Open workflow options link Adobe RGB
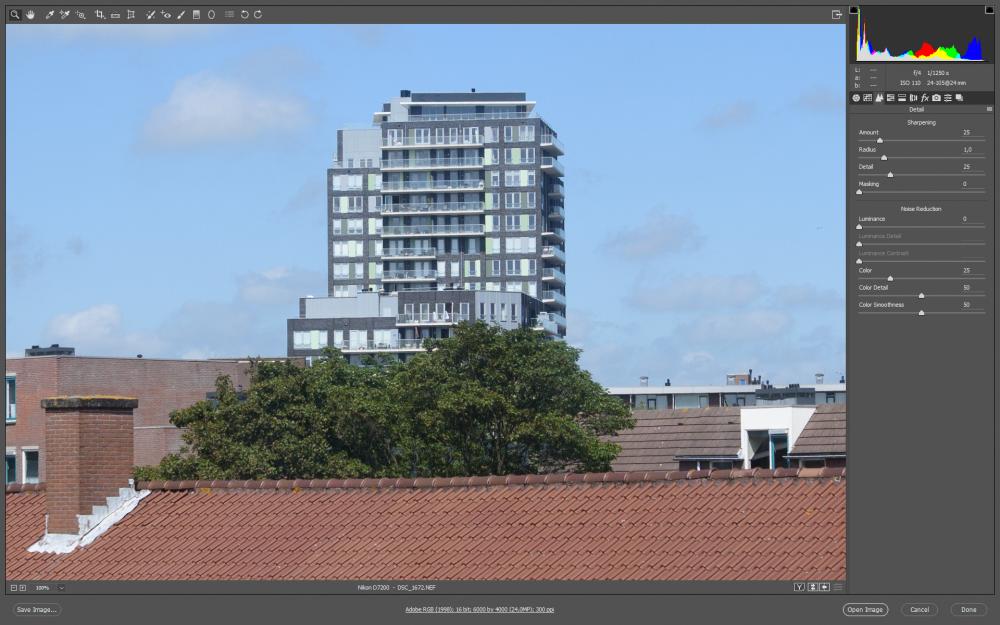1000x625 pixels. click(480, 610)
